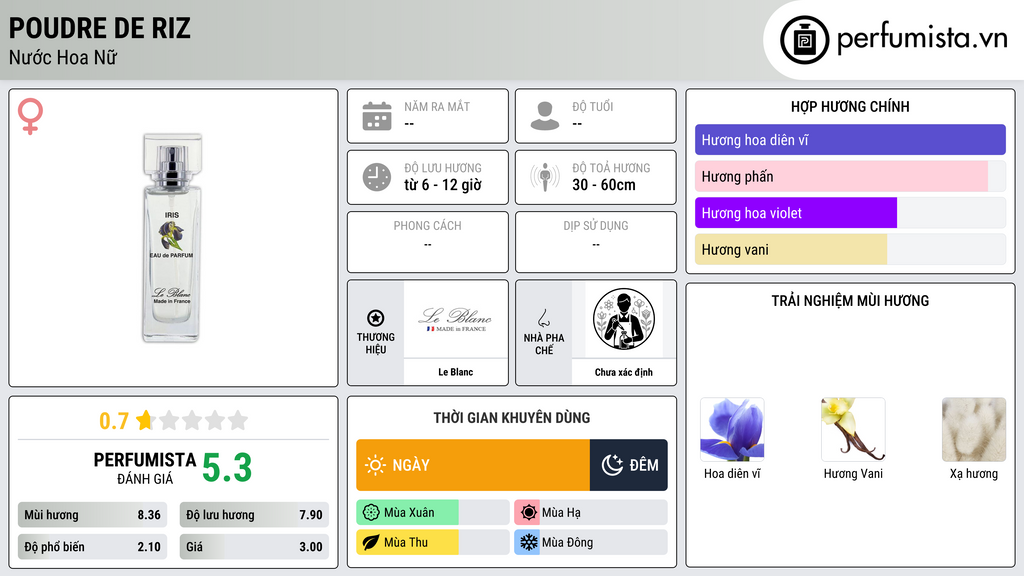Click the 0.7 star rating number
The height and width of the screenshot is (576, 1024).
(x=114, y=421)
